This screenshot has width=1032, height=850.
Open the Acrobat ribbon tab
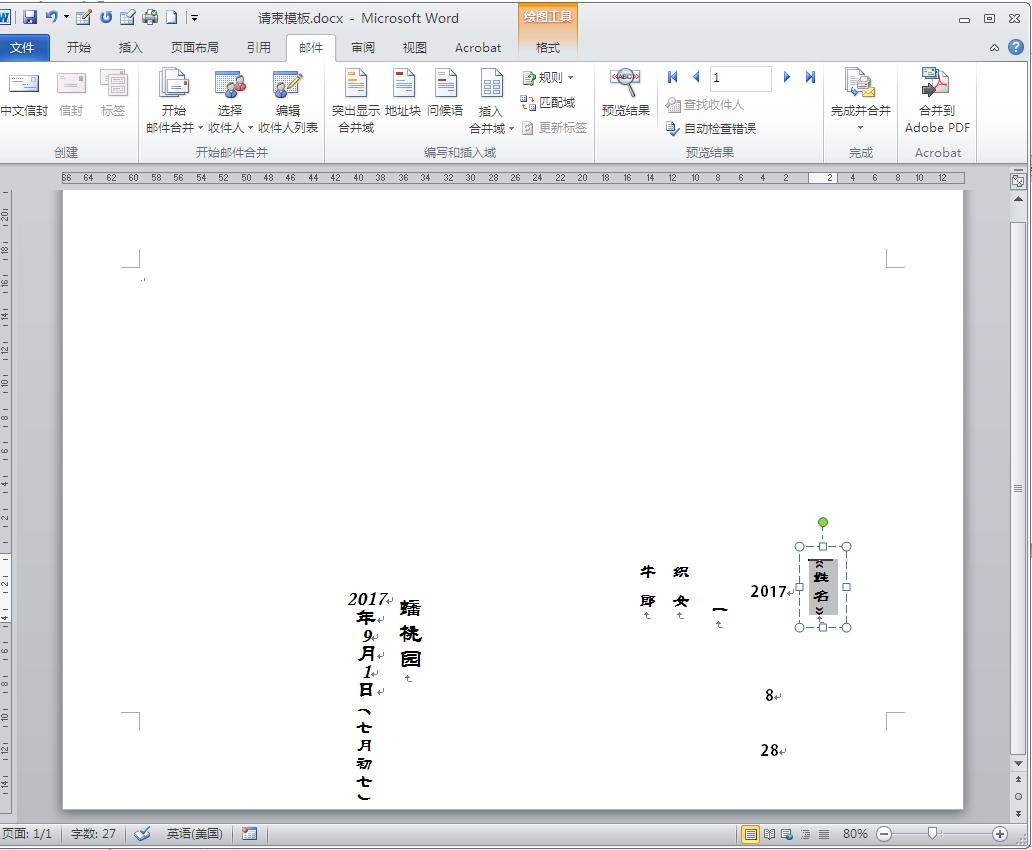coord(478,47)
